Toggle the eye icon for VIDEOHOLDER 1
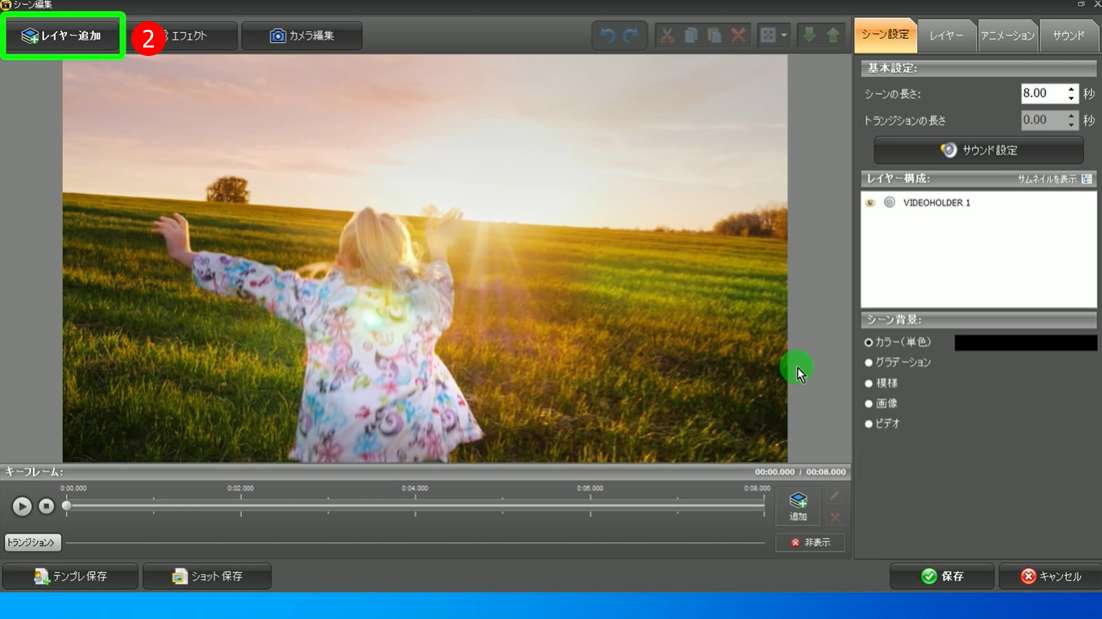 [x=870, y=203]
